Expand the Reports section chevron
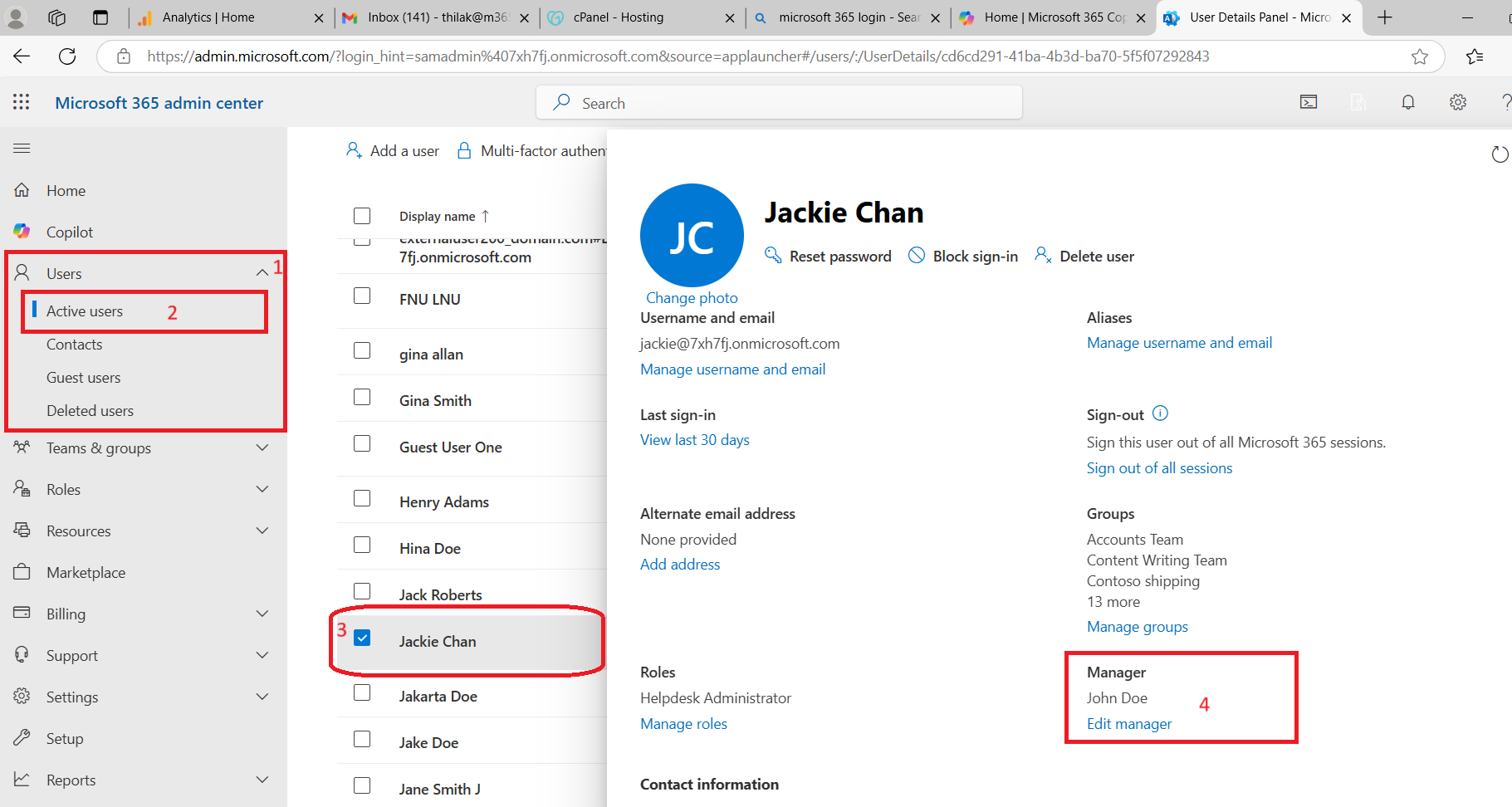The width and height of the screenshot is (1512, 807). point(262,780)
